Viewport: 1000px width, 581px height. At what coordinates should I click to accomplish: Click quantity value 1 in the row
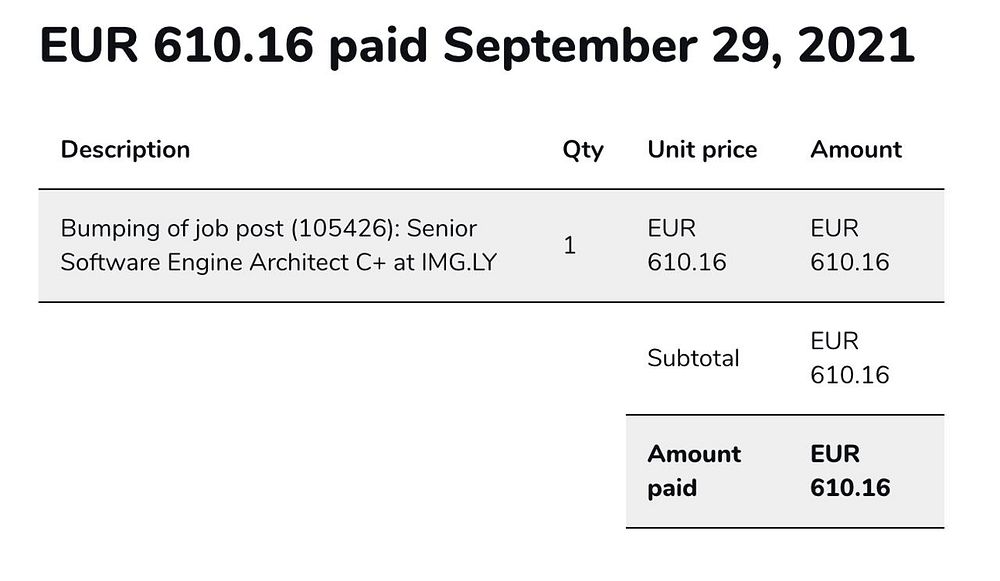click(570, 246)
